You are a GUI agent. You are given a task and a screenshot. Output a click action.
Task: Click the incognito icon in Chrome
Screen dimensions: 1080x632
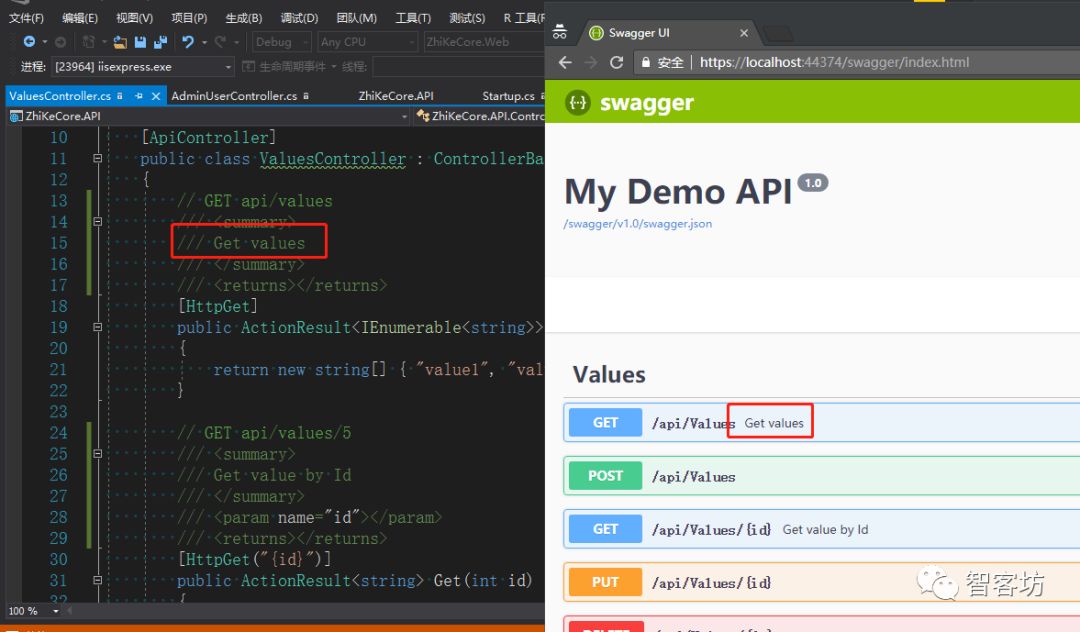[559, 32]
